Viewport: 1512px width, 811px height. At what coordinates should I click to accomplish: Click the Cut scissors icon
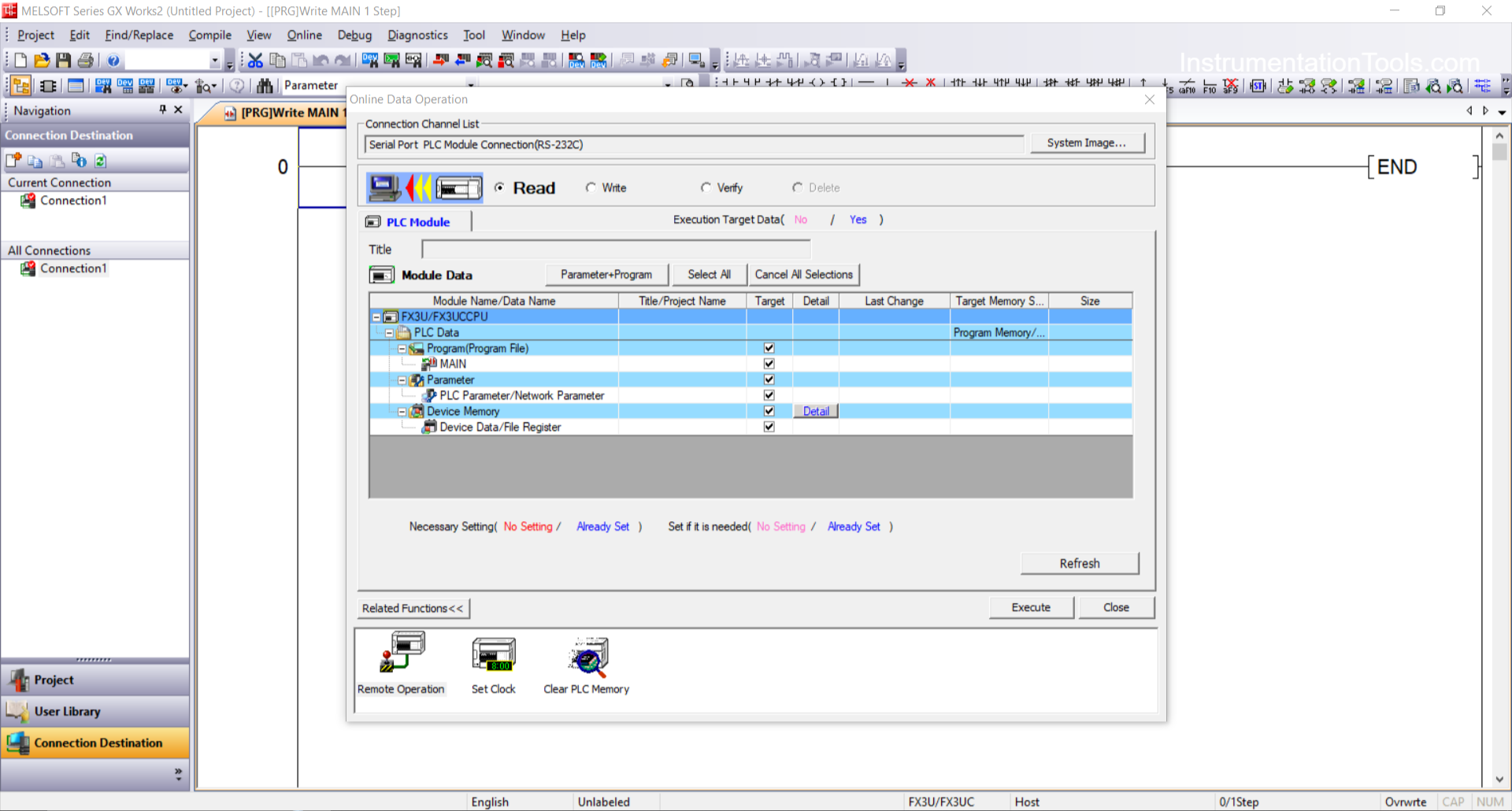point(255,61)
